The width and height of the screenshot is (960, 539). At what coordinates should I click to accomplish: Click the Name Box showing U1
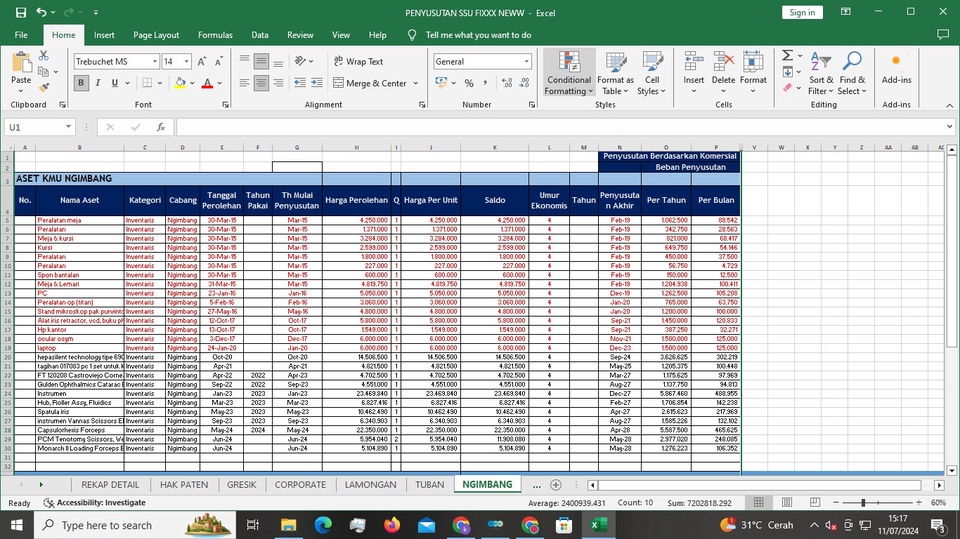coord(35,127)
